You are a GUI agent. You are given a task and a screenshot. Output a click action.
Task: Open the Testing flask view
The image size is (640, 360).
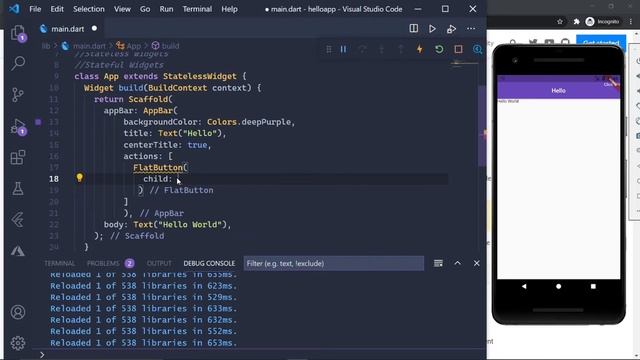click(x=18, y=189)
